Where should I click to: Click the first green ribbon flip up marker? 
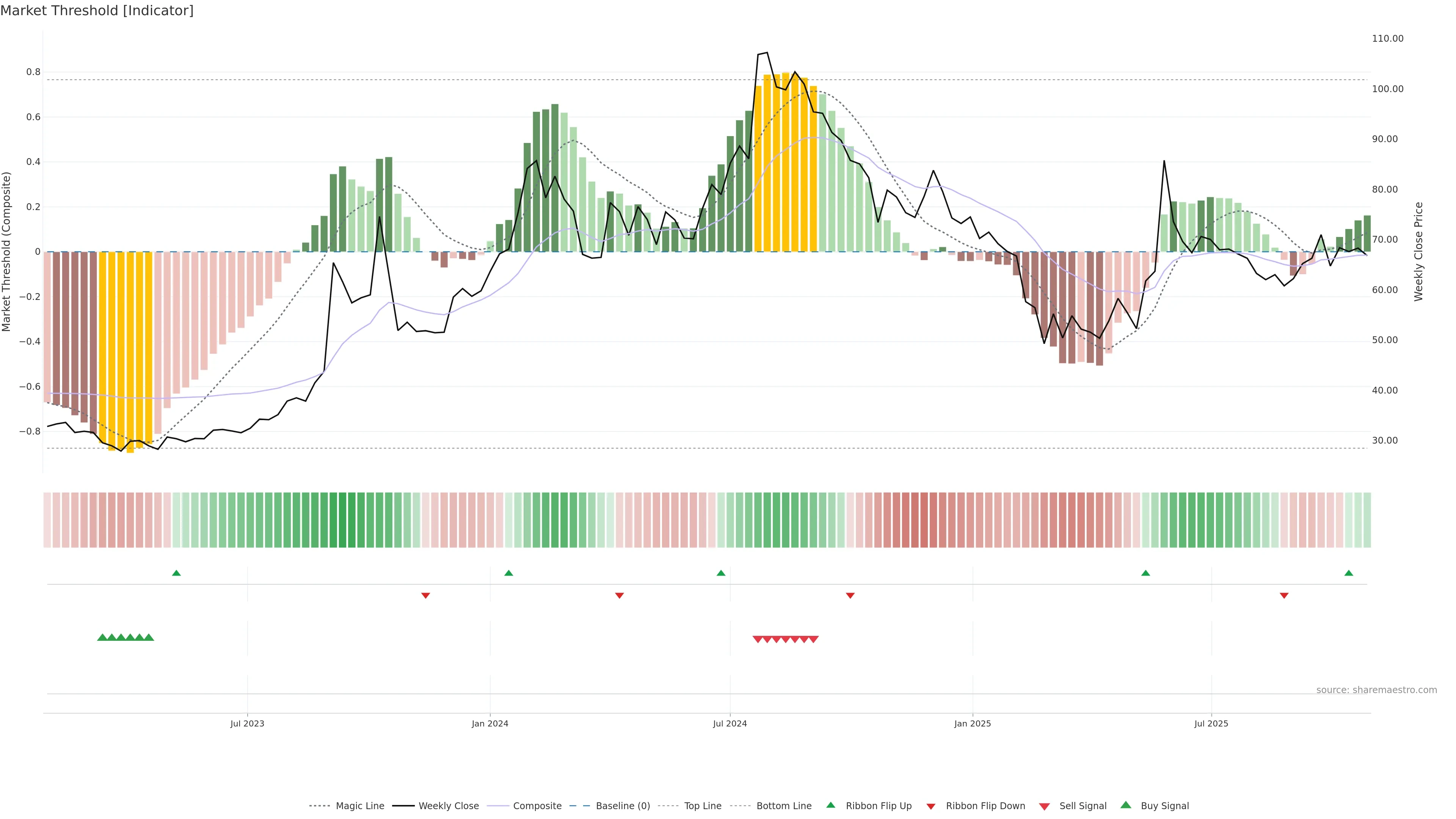(x=176, y=573)
